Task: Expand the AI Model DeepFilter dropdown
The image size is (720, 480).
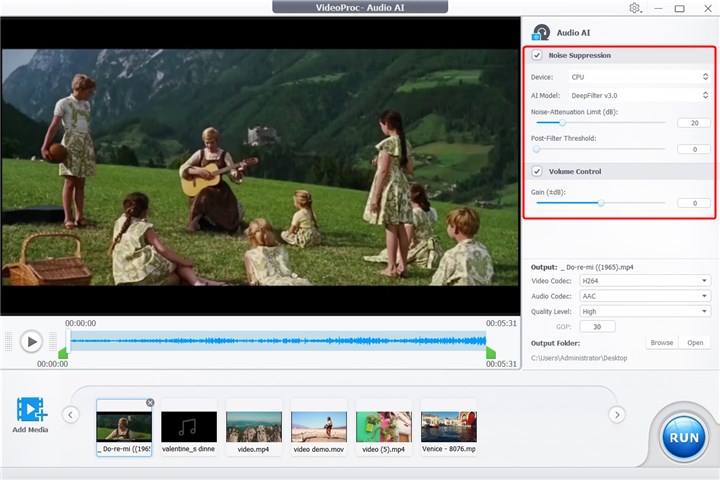Action: [x=638, y=95]
